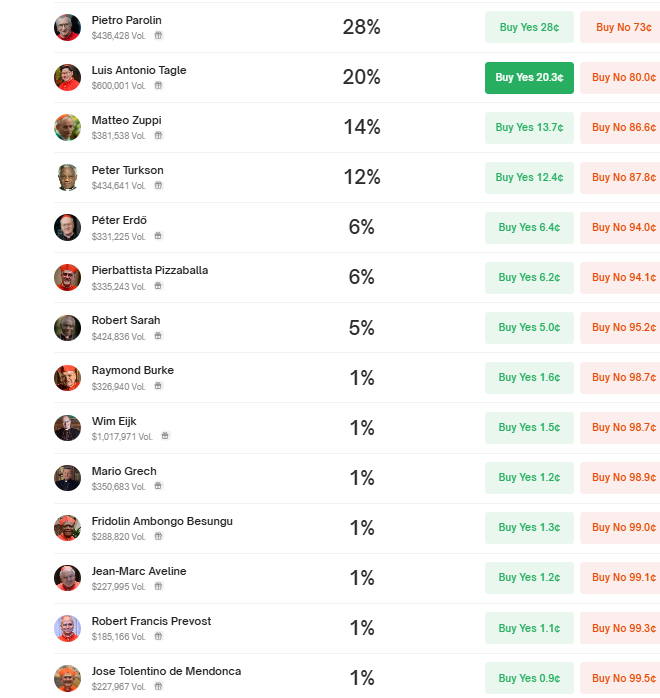Click the gift icon under Matteo Zuppi
660x698 pixels.
pos(158,135)
